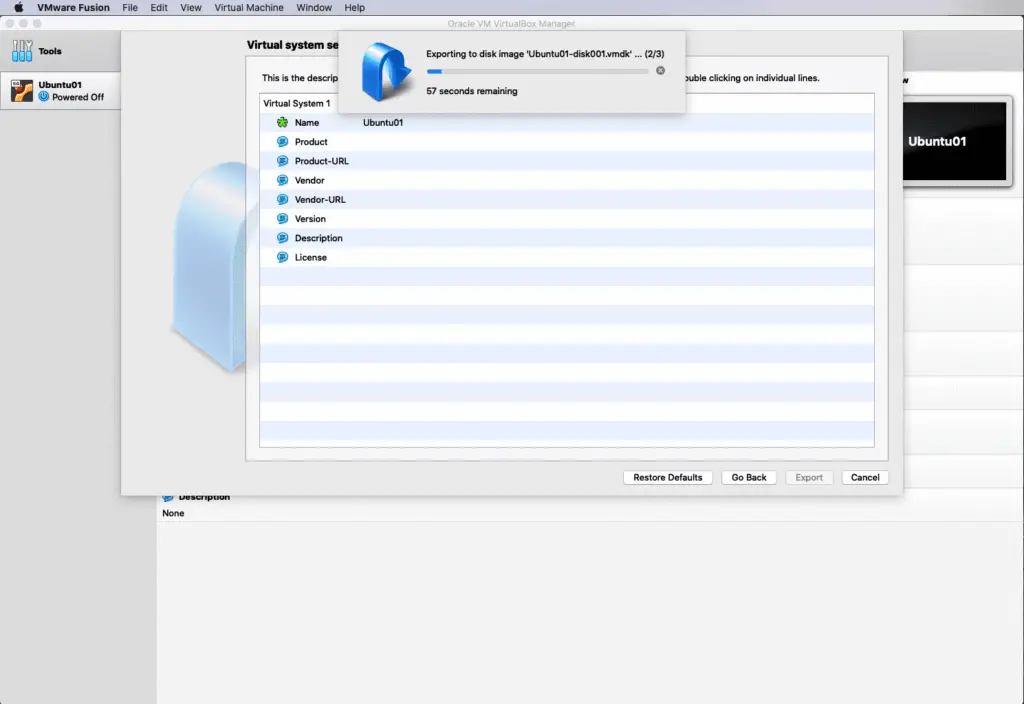
Task: Click the export progress bar
Action: tap(537, 71)
